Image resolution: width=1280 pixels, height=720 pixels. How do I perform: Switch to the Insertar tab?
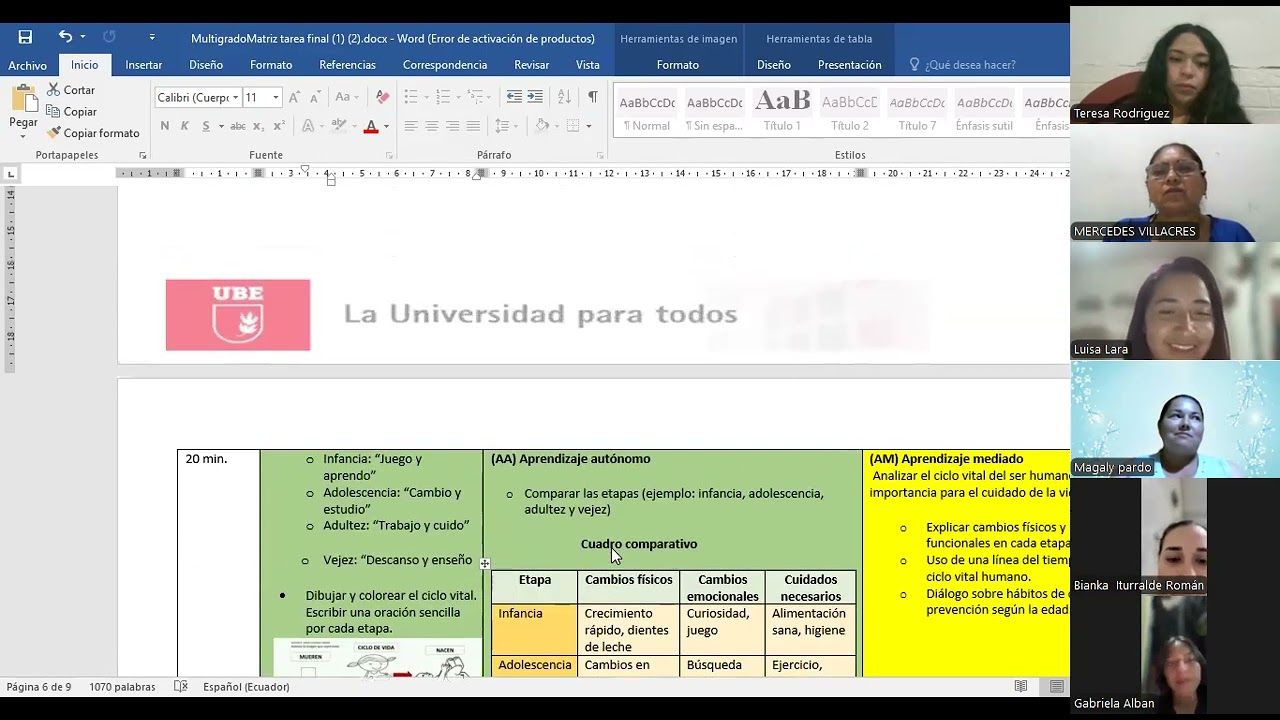coord(144,65)
